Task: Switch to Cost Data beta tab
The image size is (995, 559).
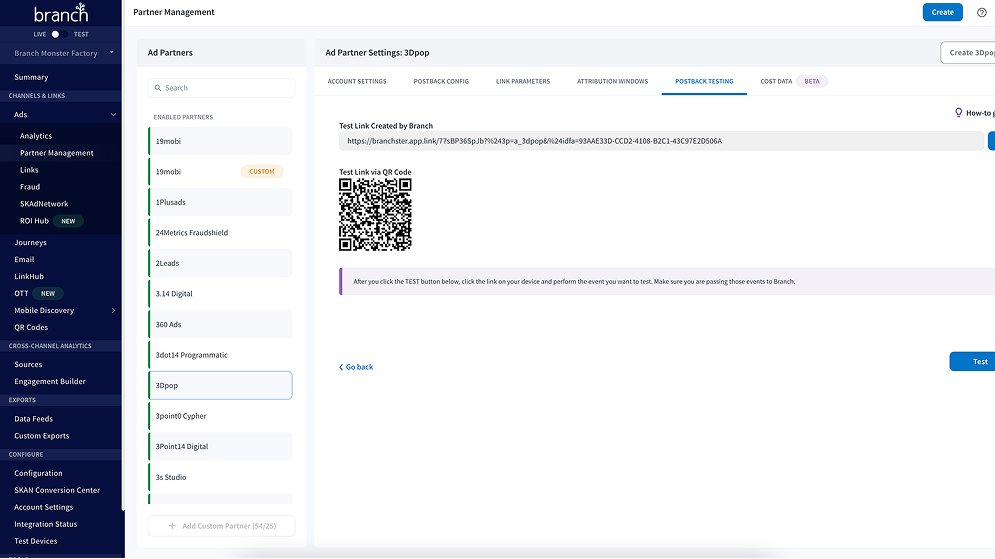Action: click(x=794, y=81)
